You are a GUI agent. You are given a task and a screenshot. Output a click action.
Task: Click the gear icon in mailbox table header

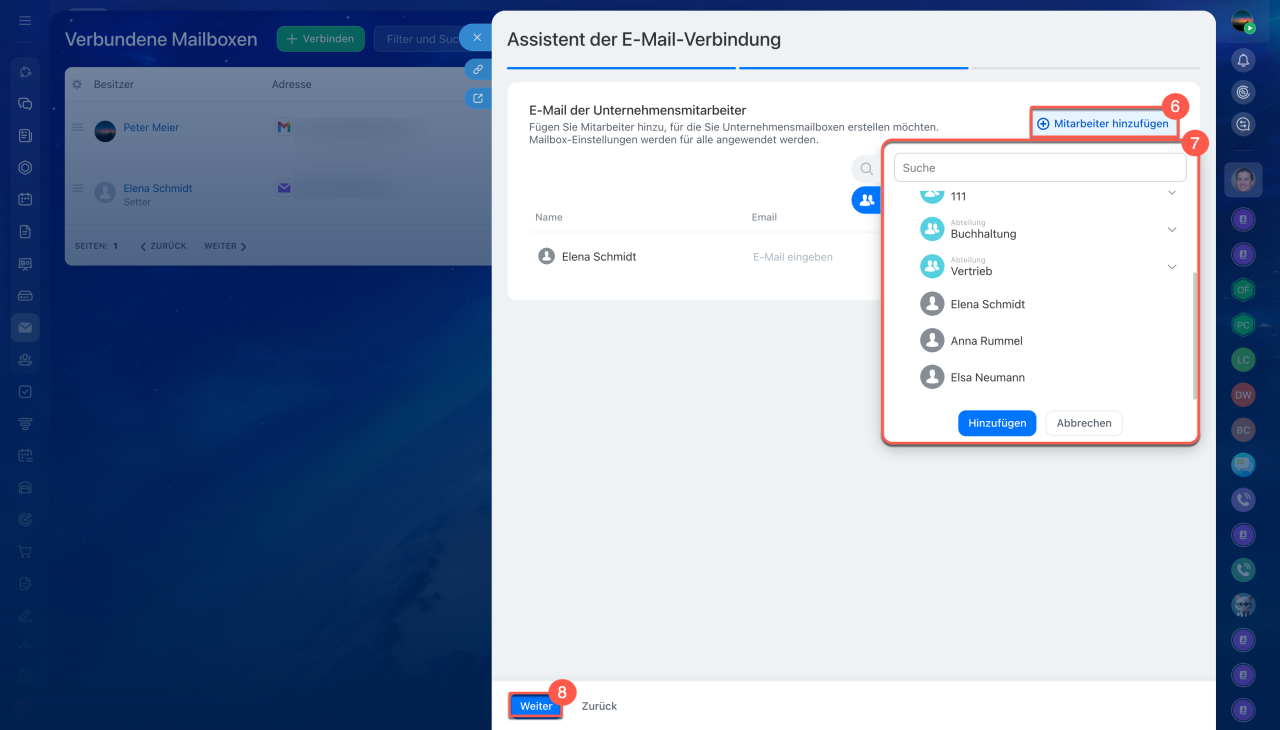77,85
